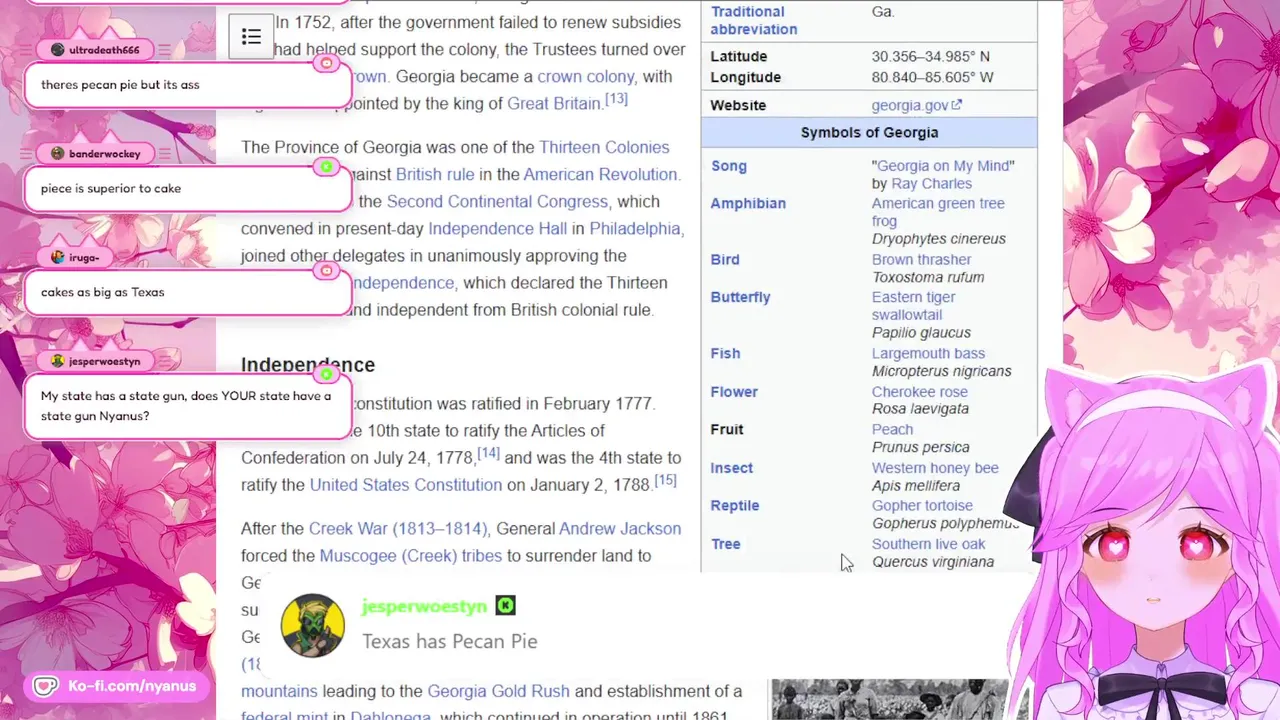
Task: Open the British rule link
Action: coord(435,174)
